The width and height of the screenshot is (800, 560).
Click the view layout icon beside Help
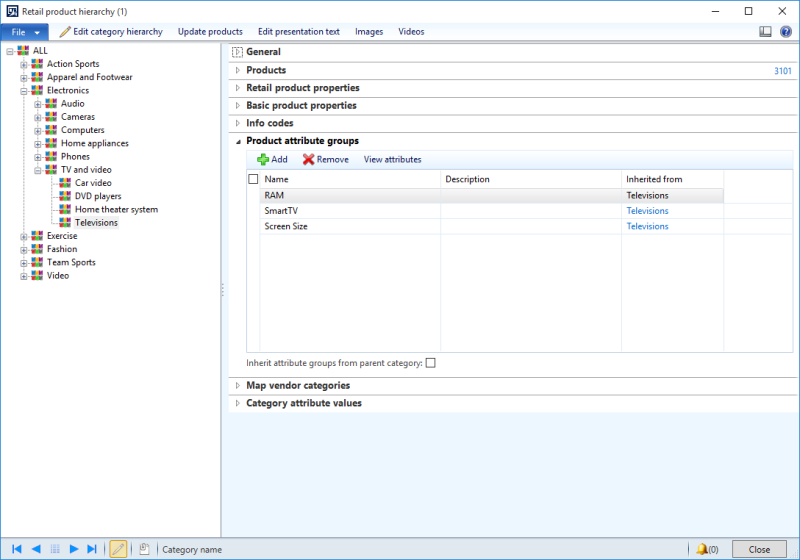pyautogui.click(x=765, y=31)
